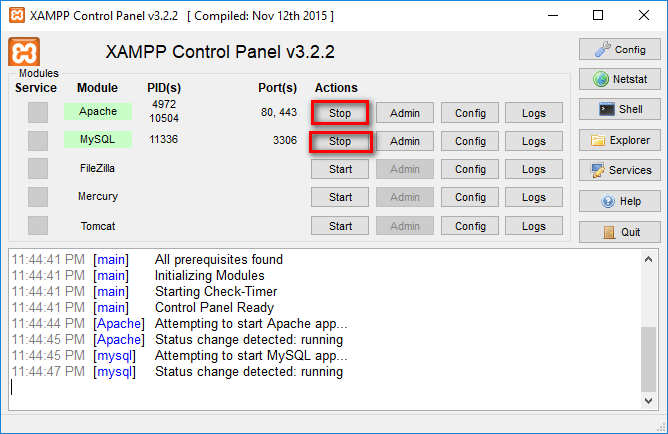The image size is (668, 434).
Task: Click the FileZilla module name
Action: coord(97,168)
